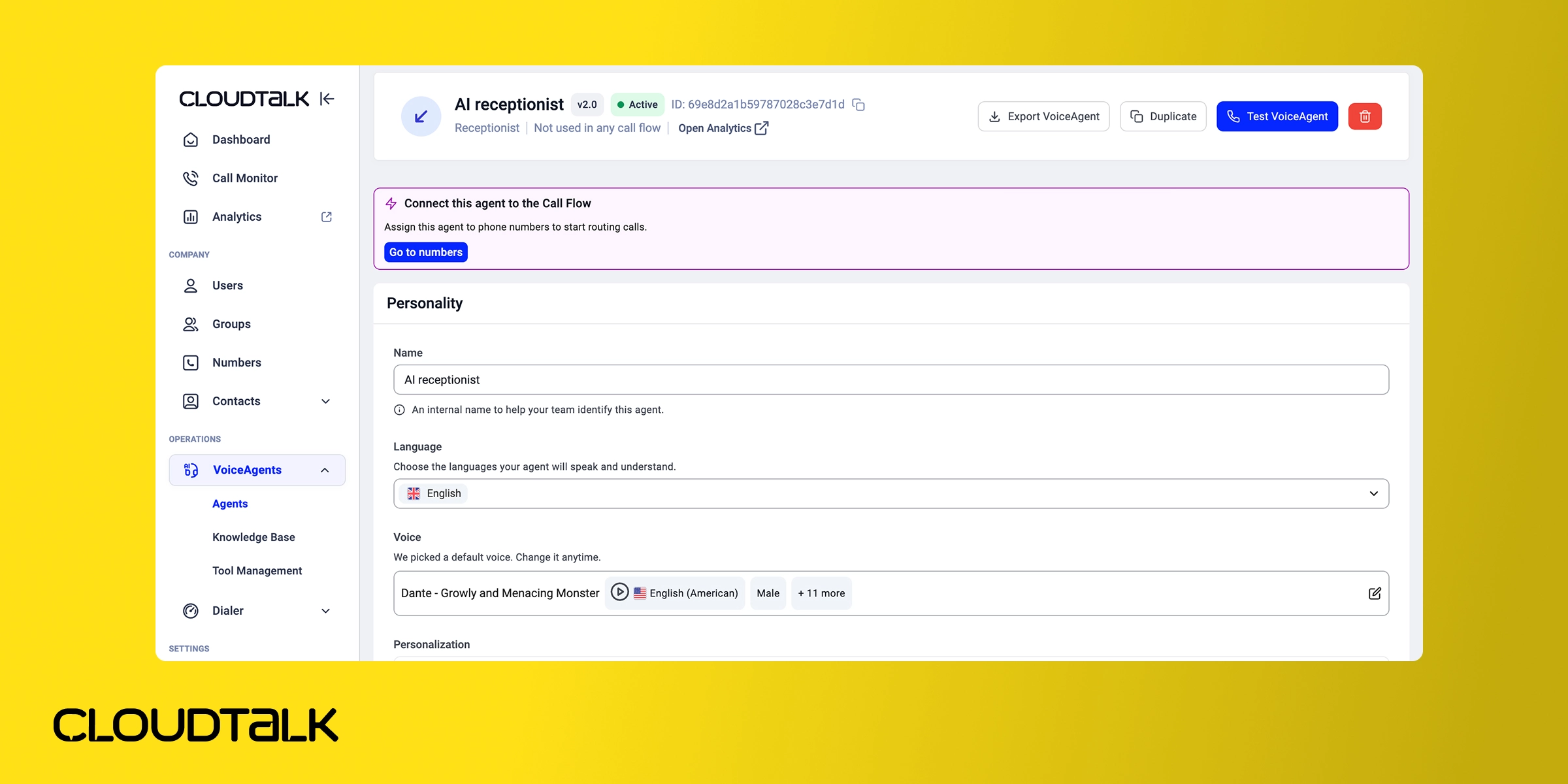The image size is (1568, 784).
Task: Delete the agent with the red trash icon
Action: [x=1365, y=116]
